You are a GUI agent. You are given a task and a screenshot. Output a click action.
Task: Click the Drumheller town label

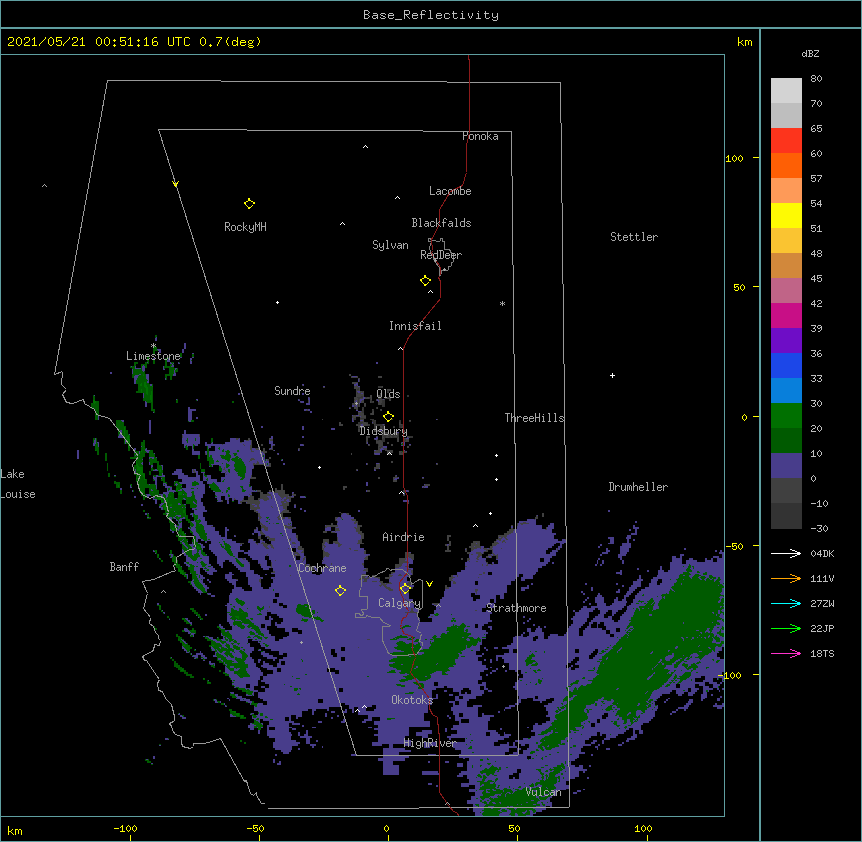click(638, 487)
